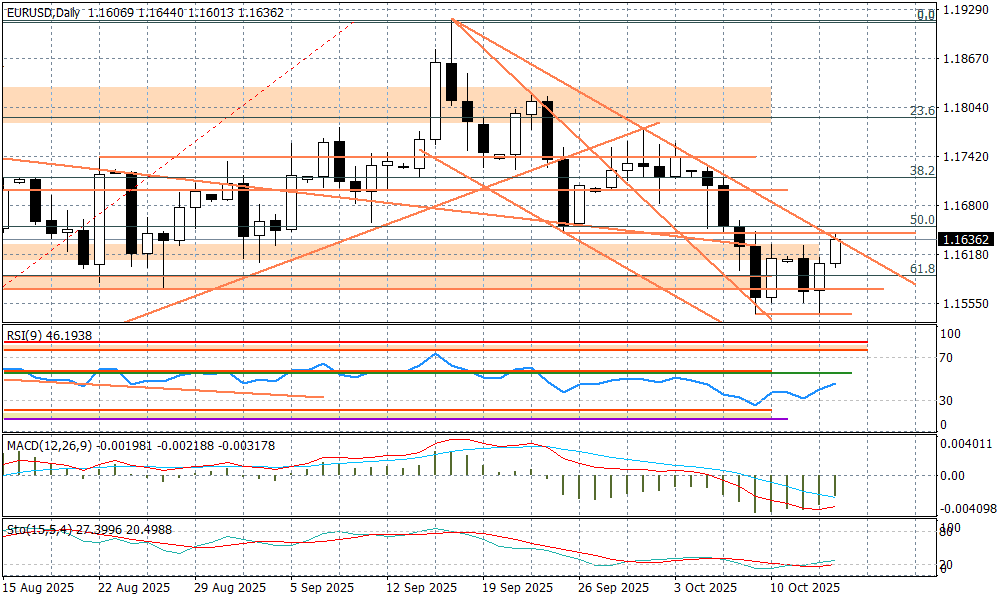Select the 0.0 Fibonacci level label
The width and height of the screenshot is (1000, 600).
pos(926,15)
